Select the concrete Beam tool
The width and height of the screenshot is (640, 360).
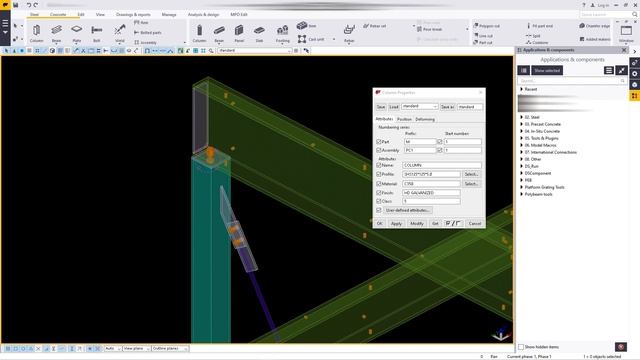(219, 33)
